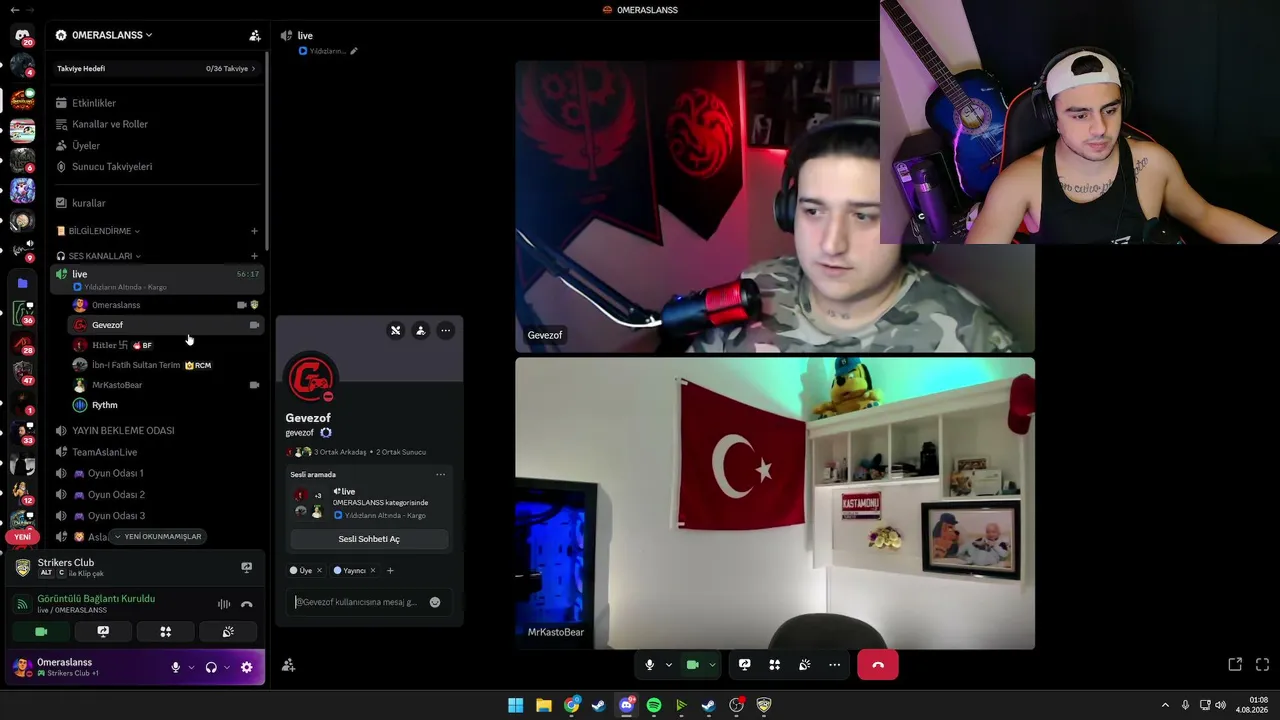Select the MrKastoBear video tile

pyautogui.click(x=775, y=504)
